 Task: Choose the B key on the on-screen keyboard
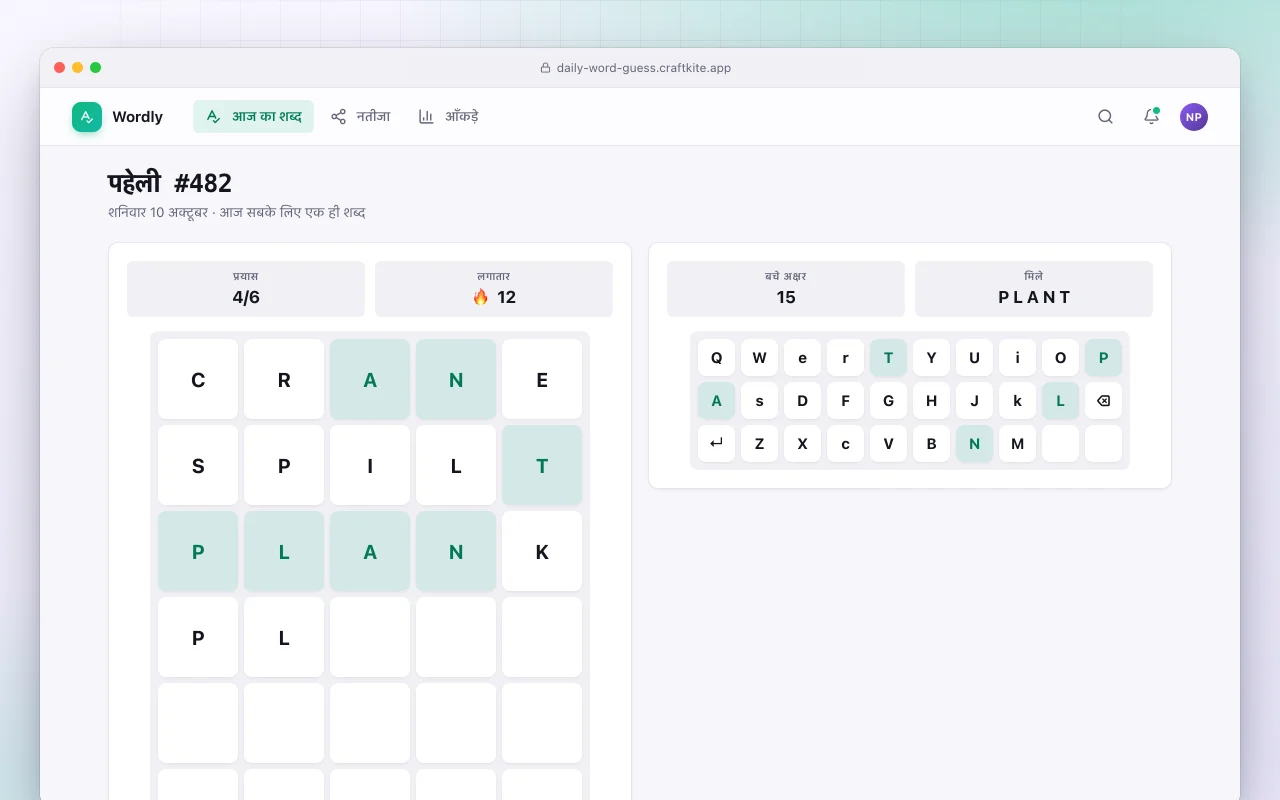coord(931,444)
